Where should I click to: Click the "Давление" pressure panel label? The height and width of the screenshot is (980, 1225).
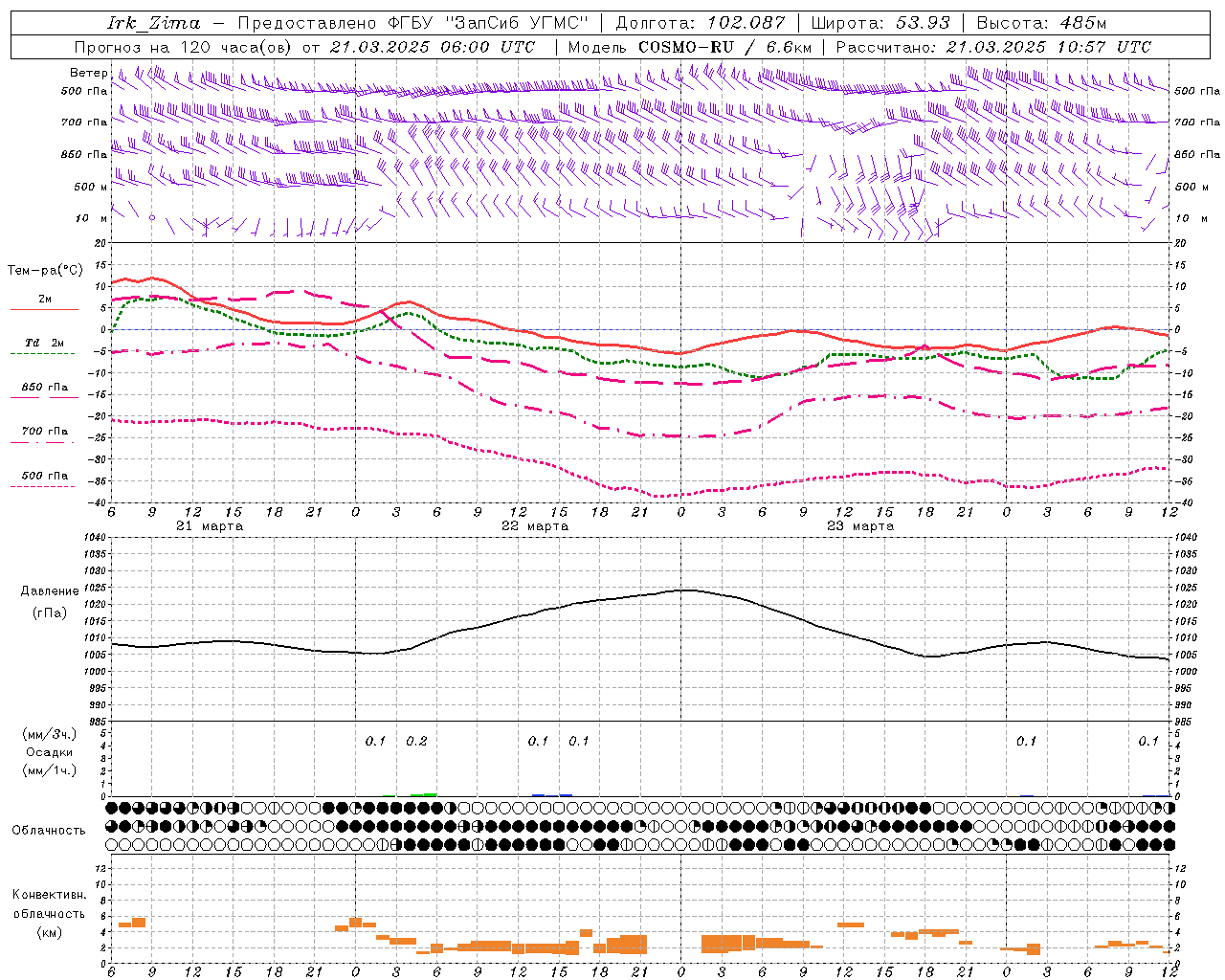coord(50,591)
